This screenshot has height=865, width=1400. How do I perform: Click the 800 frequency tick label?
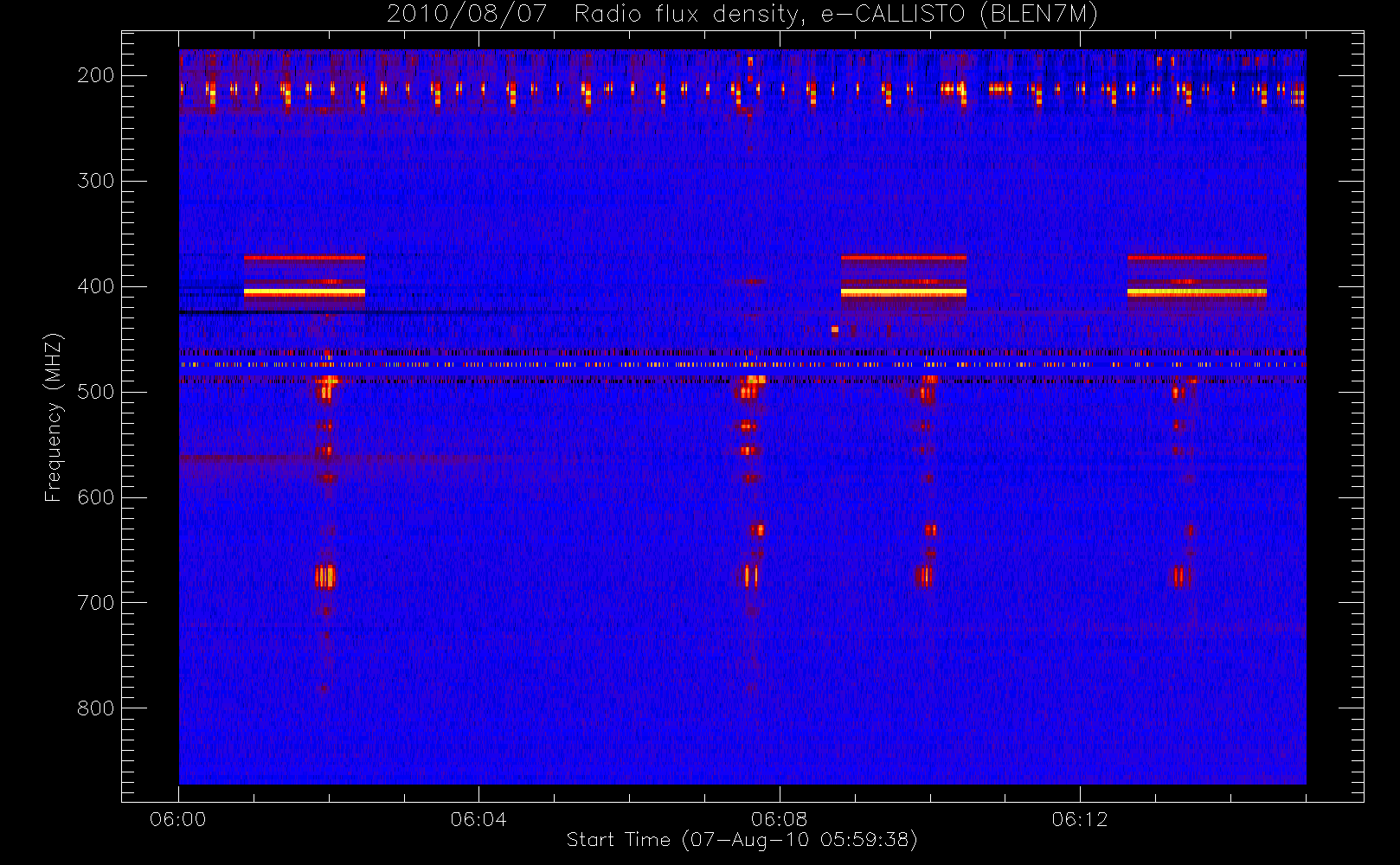coord(96,708)
